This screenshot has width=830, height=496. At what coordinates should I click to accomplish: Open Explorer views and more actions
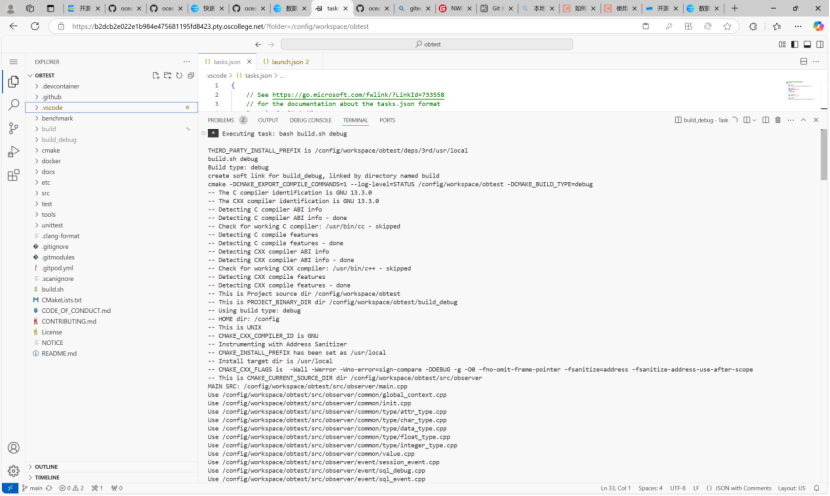[186, 62]
